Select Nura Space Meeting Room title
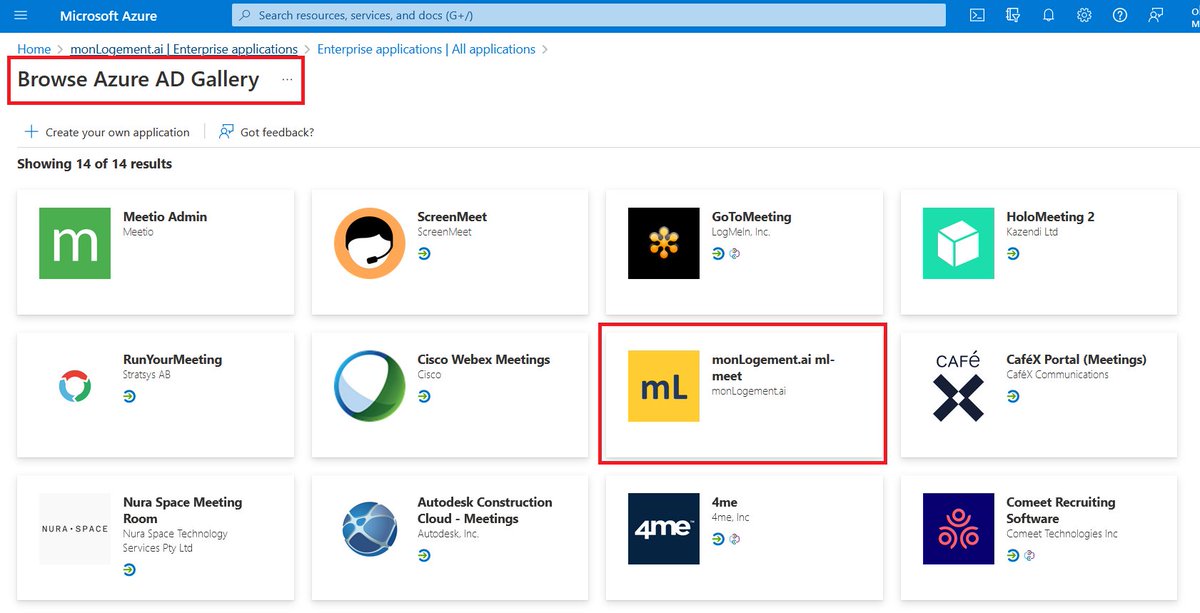 coord(182,511)
